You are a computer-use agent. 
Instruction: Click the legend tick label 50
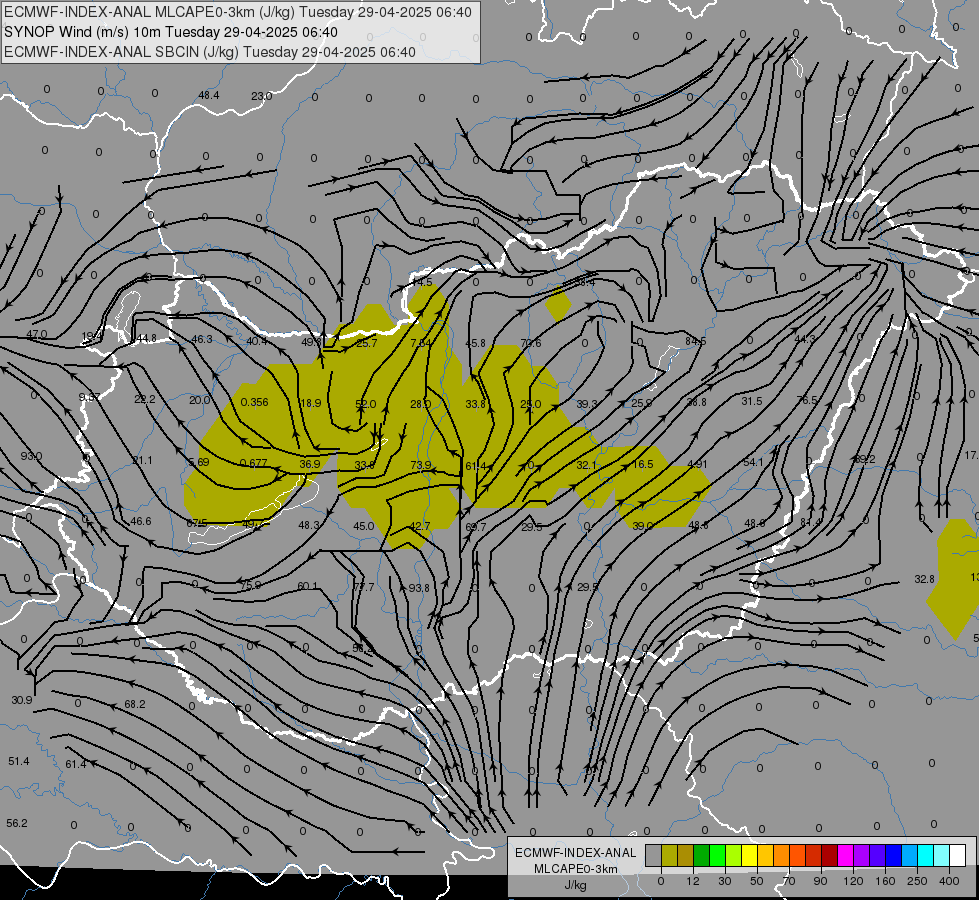[757, 881]
